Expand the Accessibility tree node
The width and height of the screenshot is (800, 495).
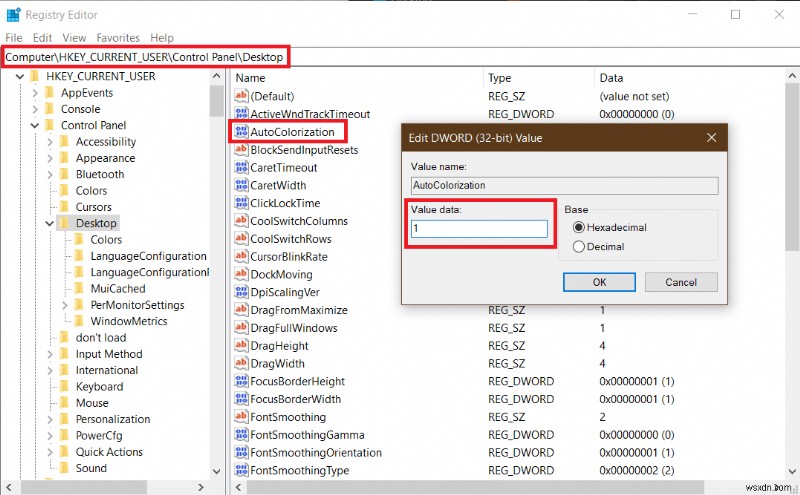coord(48,142)
